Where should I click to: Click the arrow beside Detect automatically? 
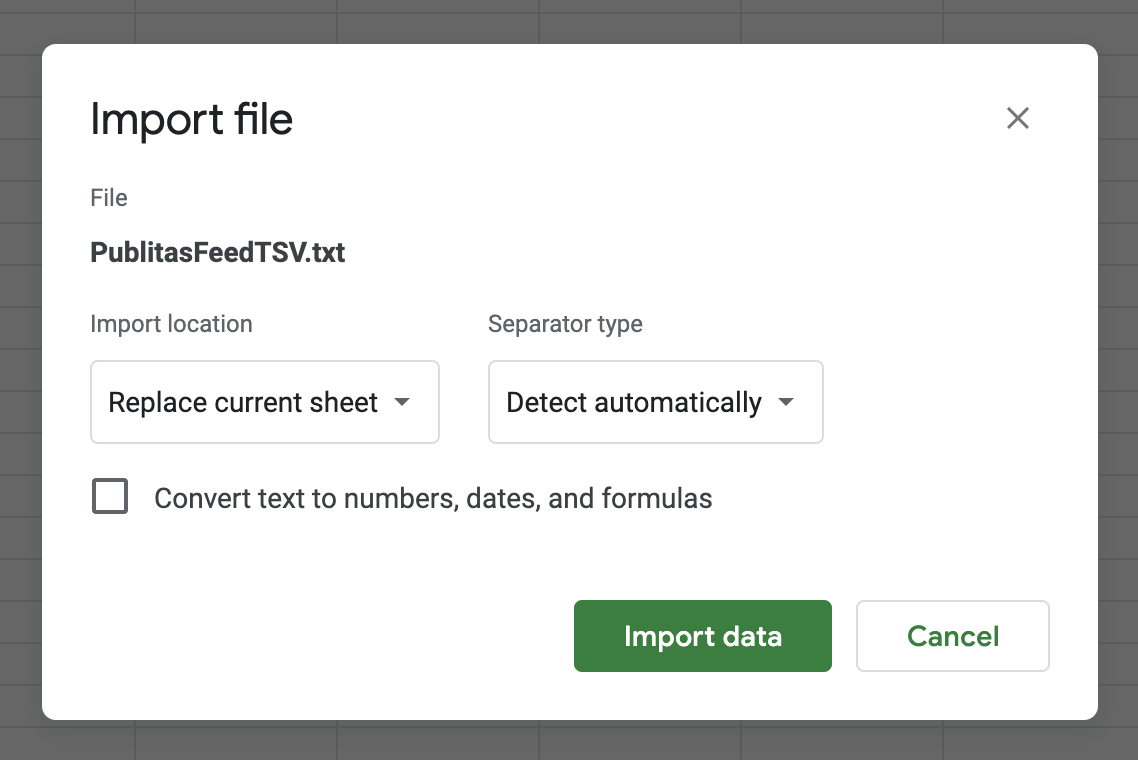pyautogui.click(x=786, y=402)
